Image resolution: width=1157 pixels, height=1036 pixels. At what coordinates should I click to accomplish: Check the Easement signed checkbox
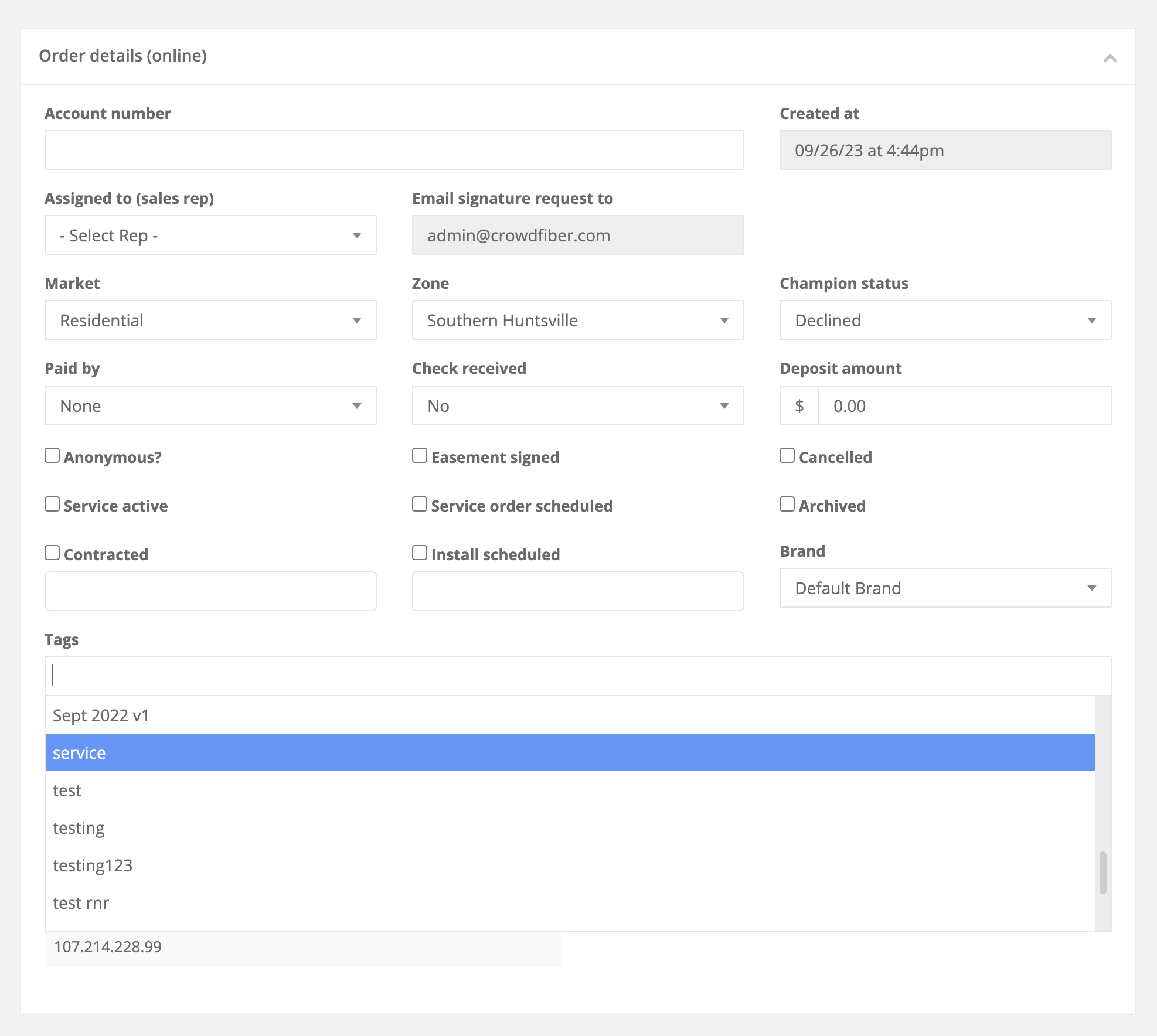click(x=419, y=455)
